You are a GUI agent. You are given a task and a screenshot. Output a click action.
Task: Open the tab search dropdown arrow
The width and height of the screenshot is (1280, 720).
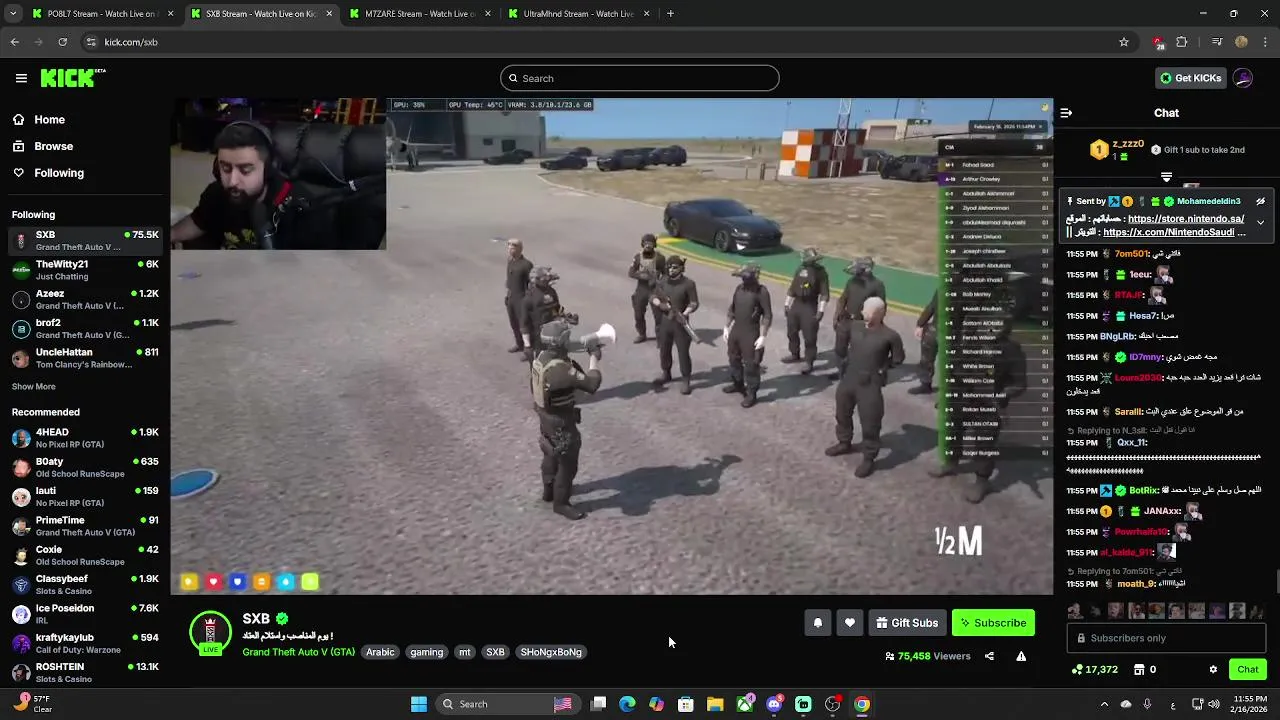point(12,14)
